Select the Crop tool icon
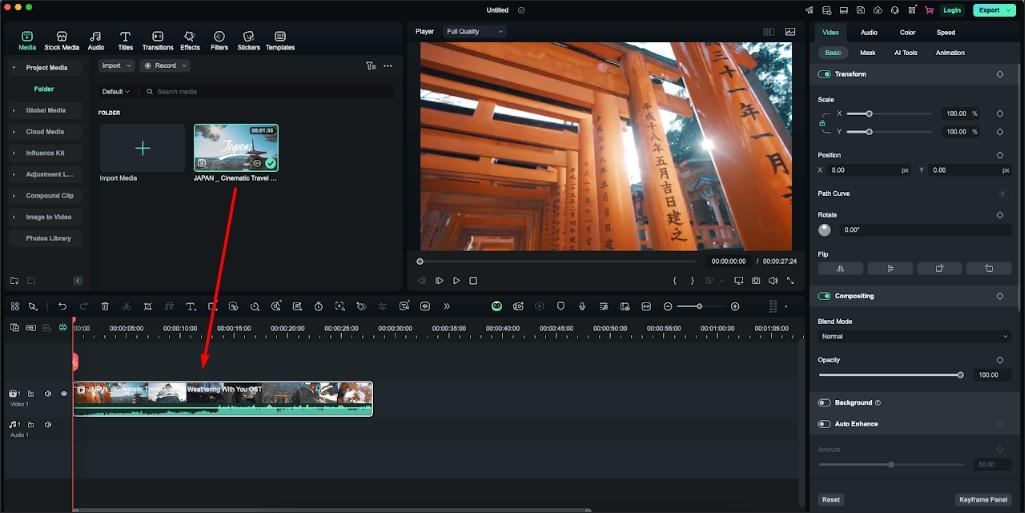 tap(148, 306)
